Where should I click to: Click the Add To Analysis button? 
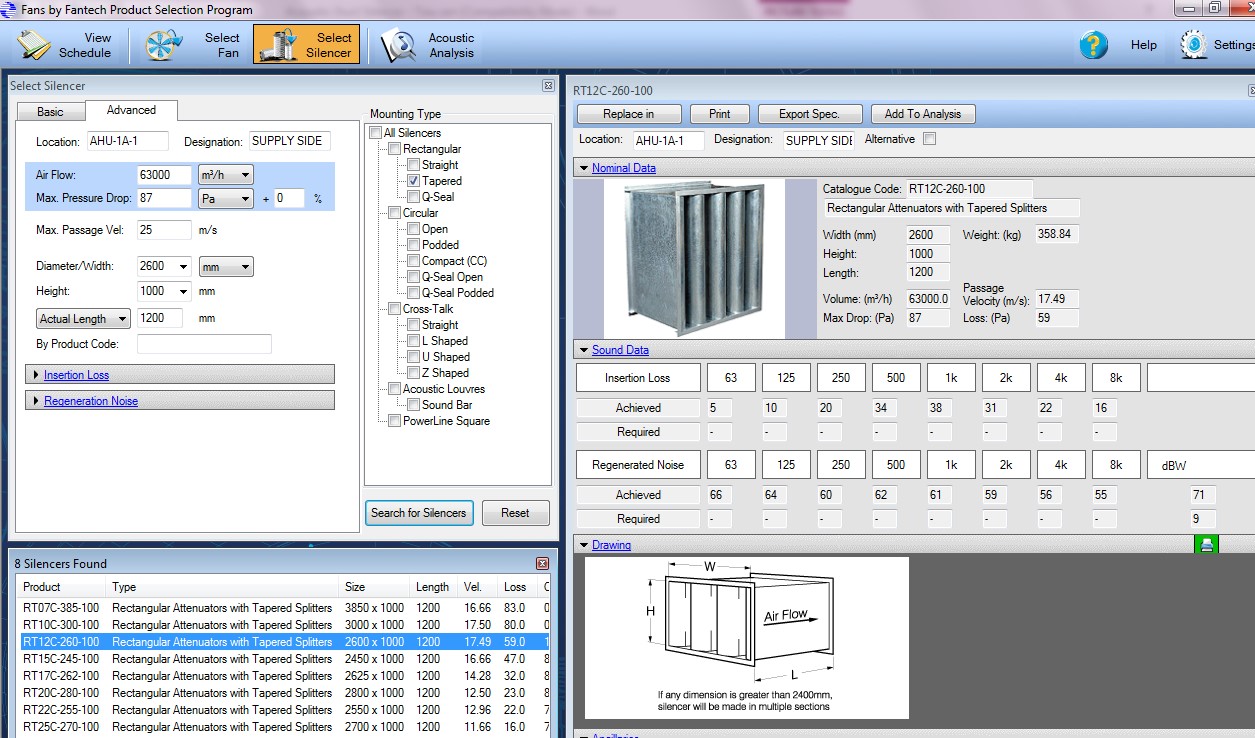pyautogui.click(x=922, y=114)
